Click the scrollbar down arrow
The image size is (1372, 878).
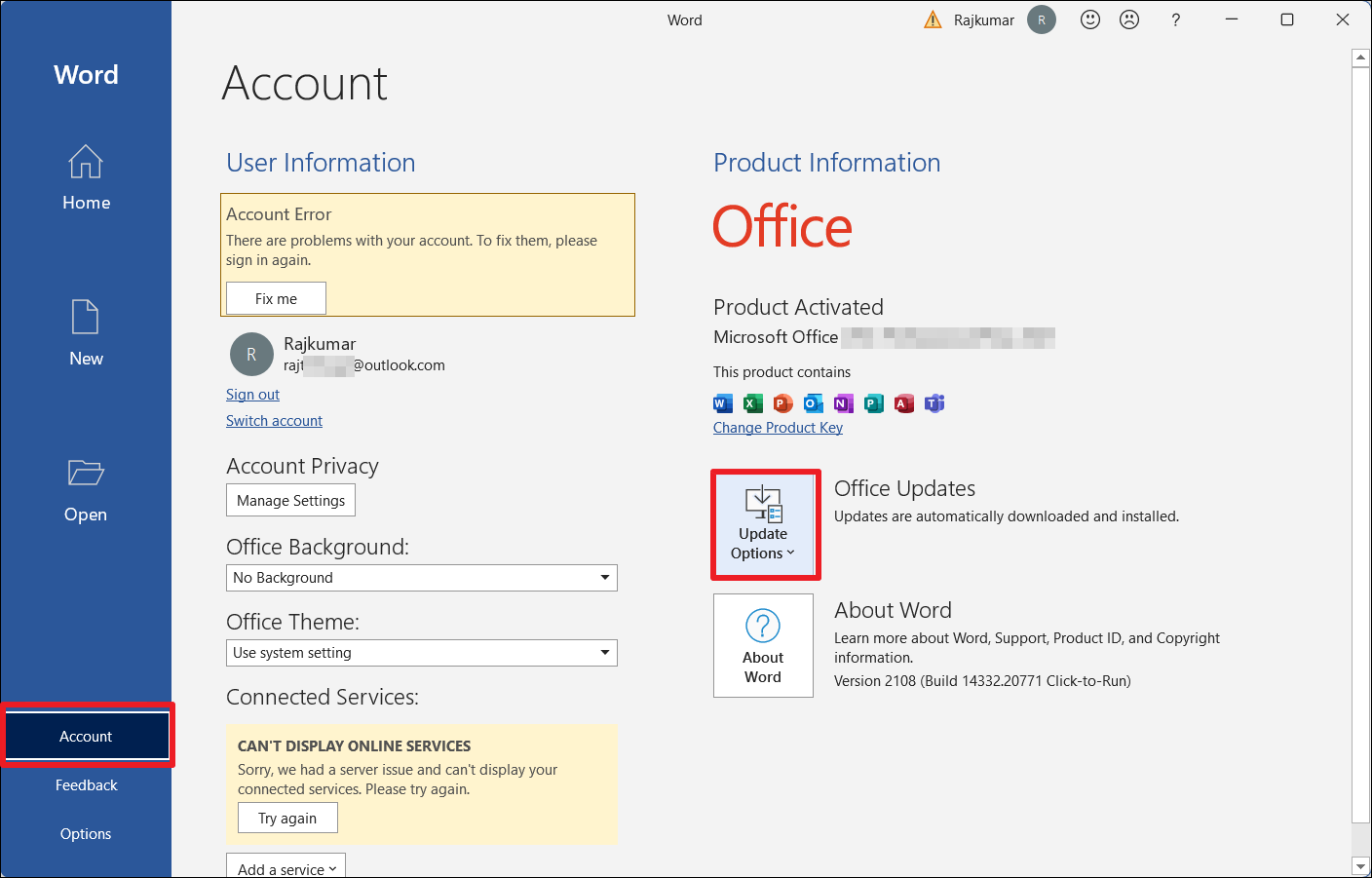click(x=1361, y=866)
